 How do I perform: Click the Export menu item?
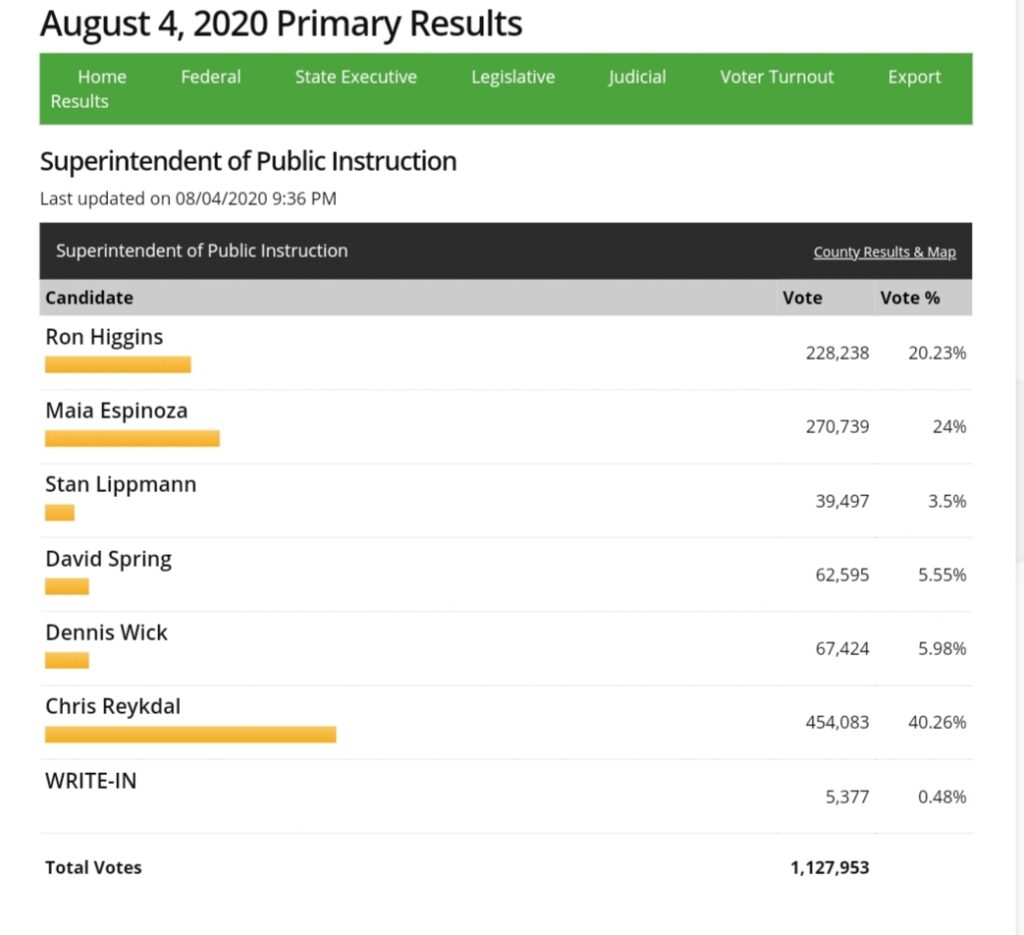[x=914, y=77]
